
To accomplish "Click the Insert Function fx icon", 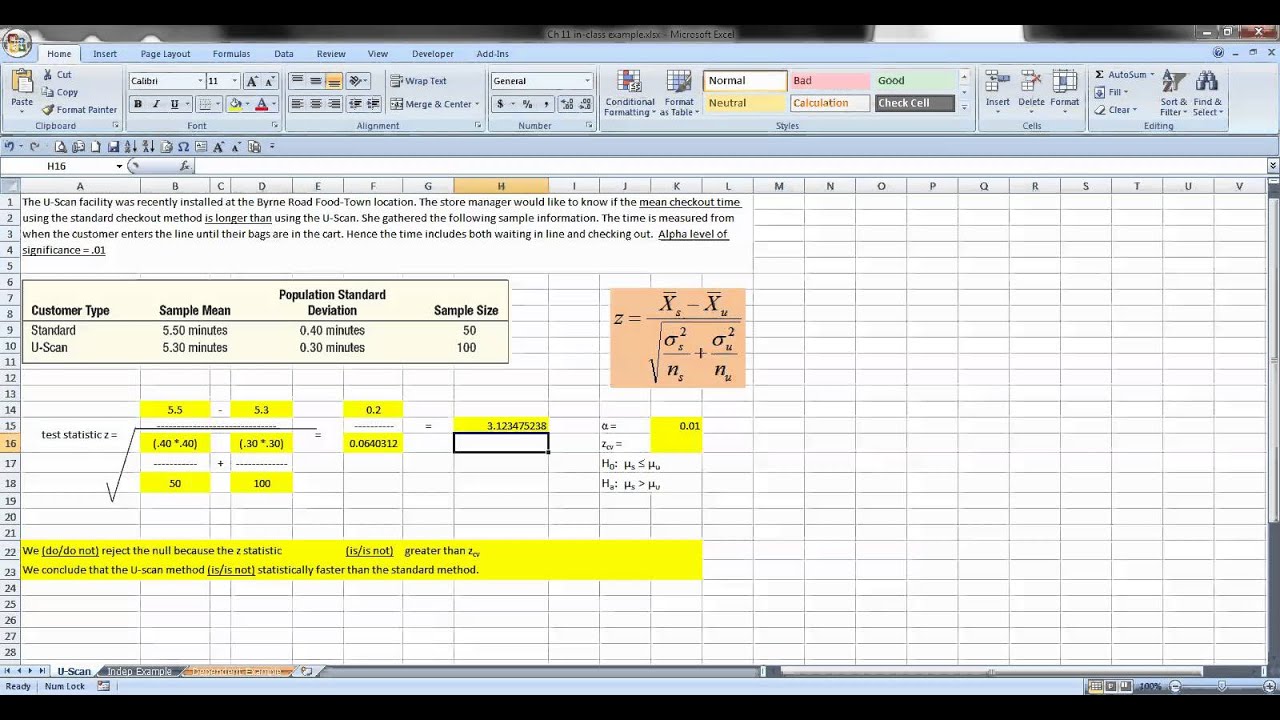I will click(185, 166).
